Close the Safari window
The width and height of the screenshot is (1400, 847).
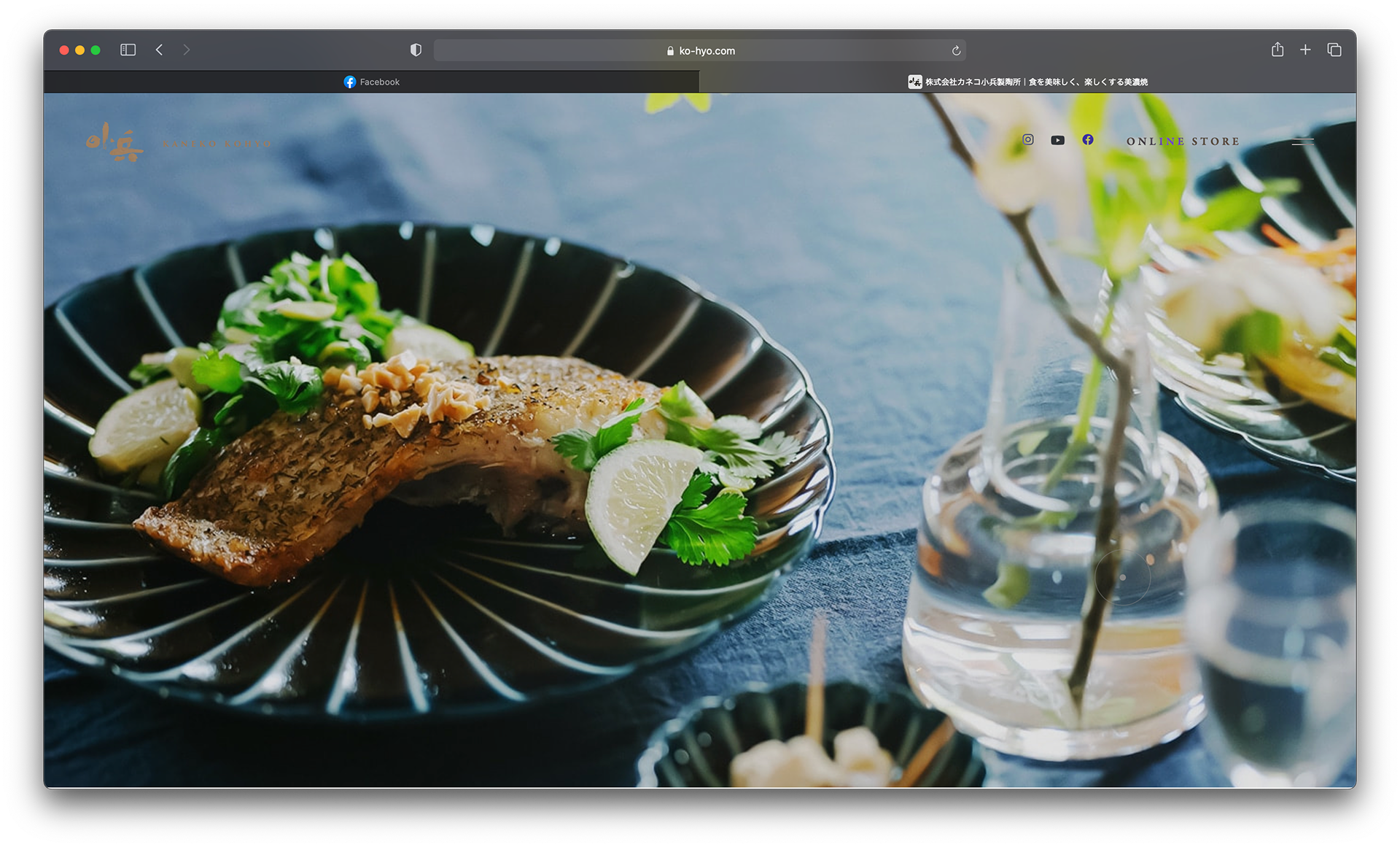coord(64,50)
